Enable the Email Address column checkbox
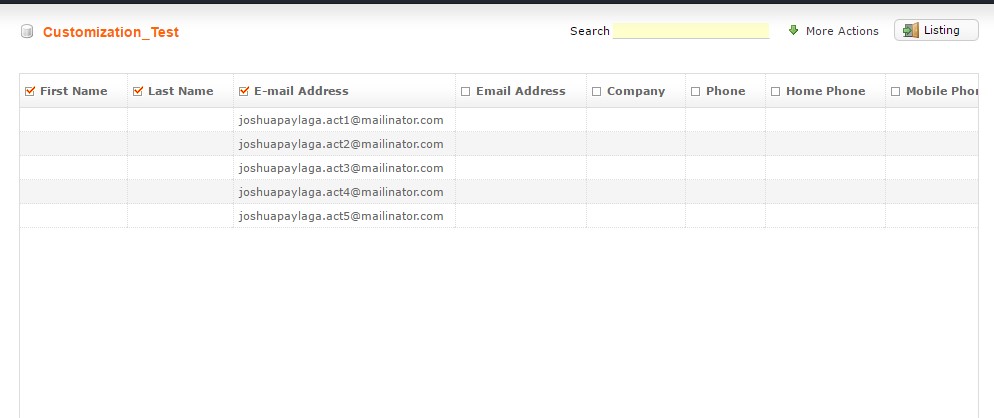The image size is (994, 418). pos(465,92)
